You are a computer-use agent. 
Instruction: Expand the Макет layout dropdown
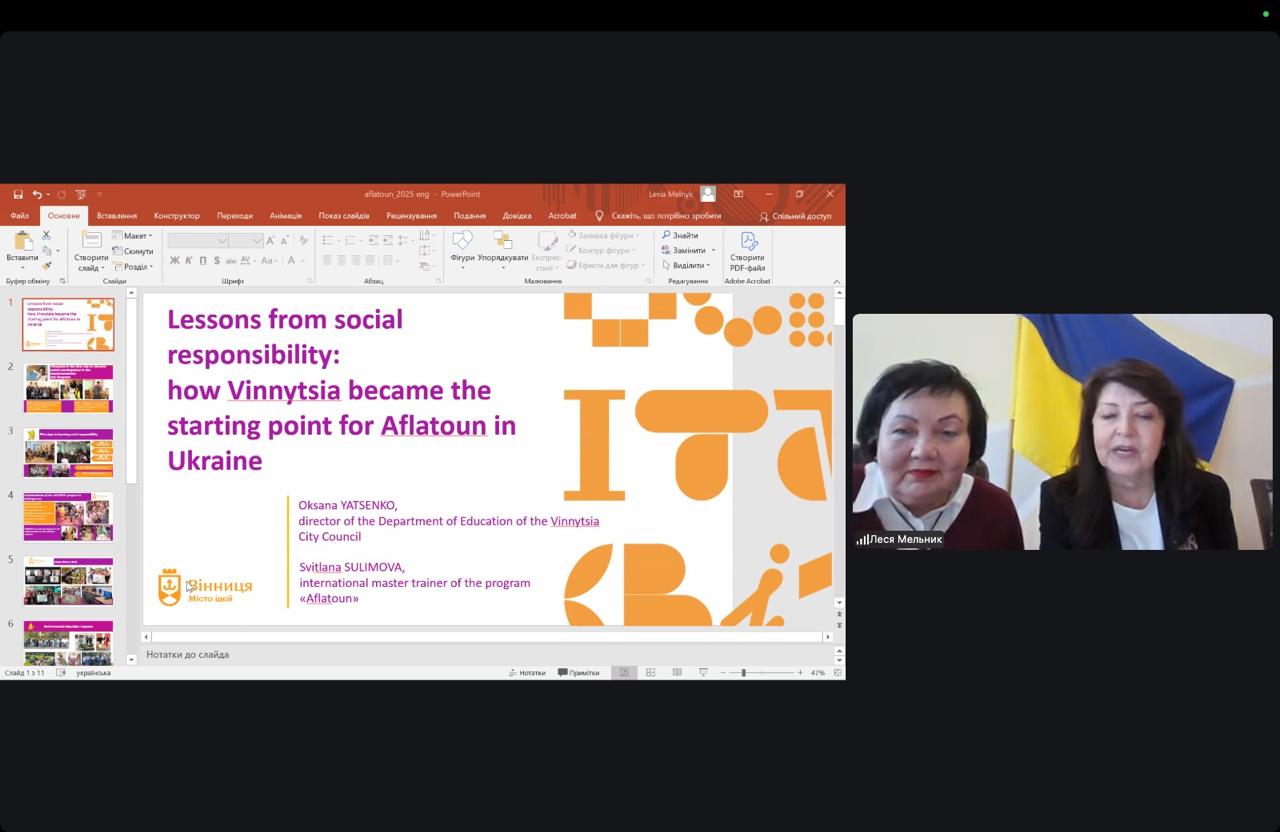pos(135,236)
